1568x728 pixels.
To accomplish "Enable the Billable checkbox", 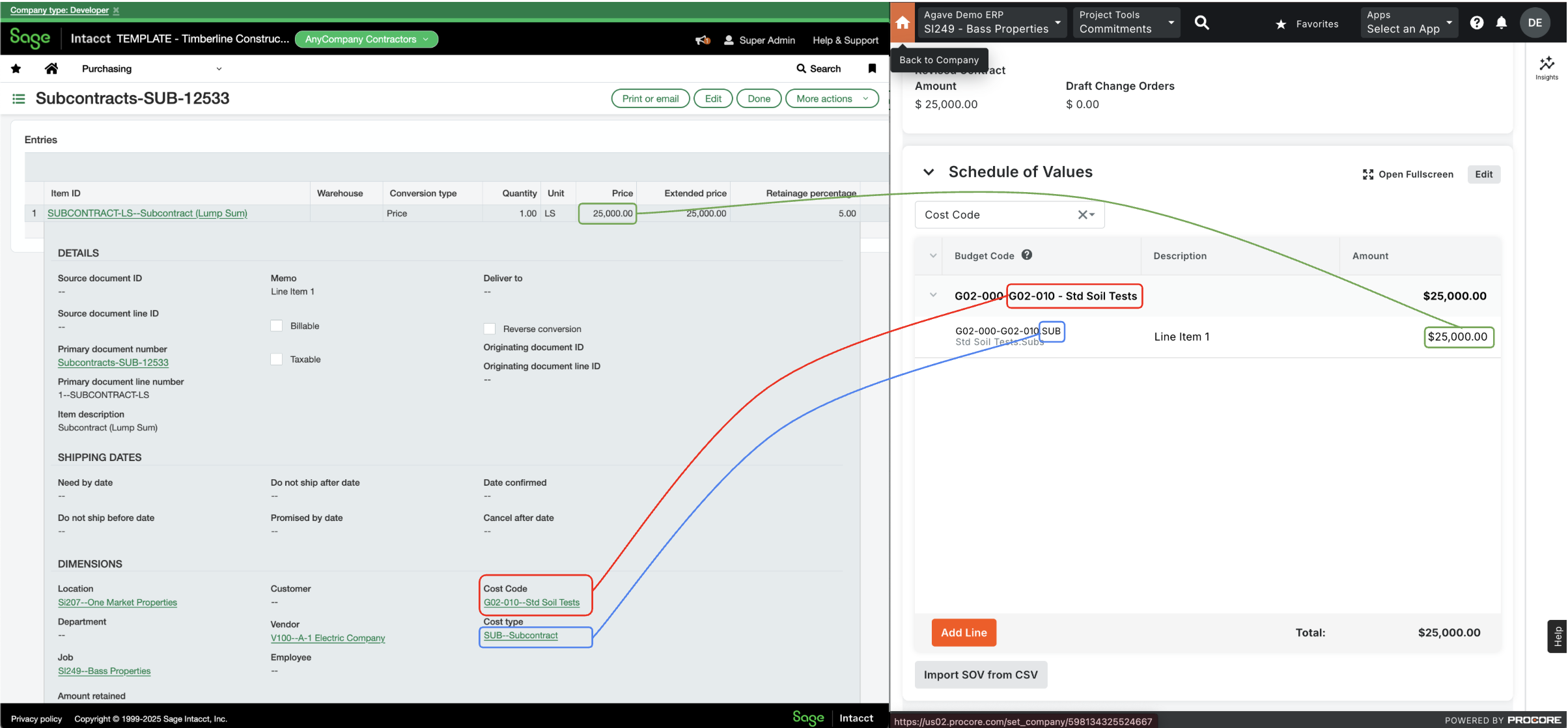I will click(x=276, y=325).
